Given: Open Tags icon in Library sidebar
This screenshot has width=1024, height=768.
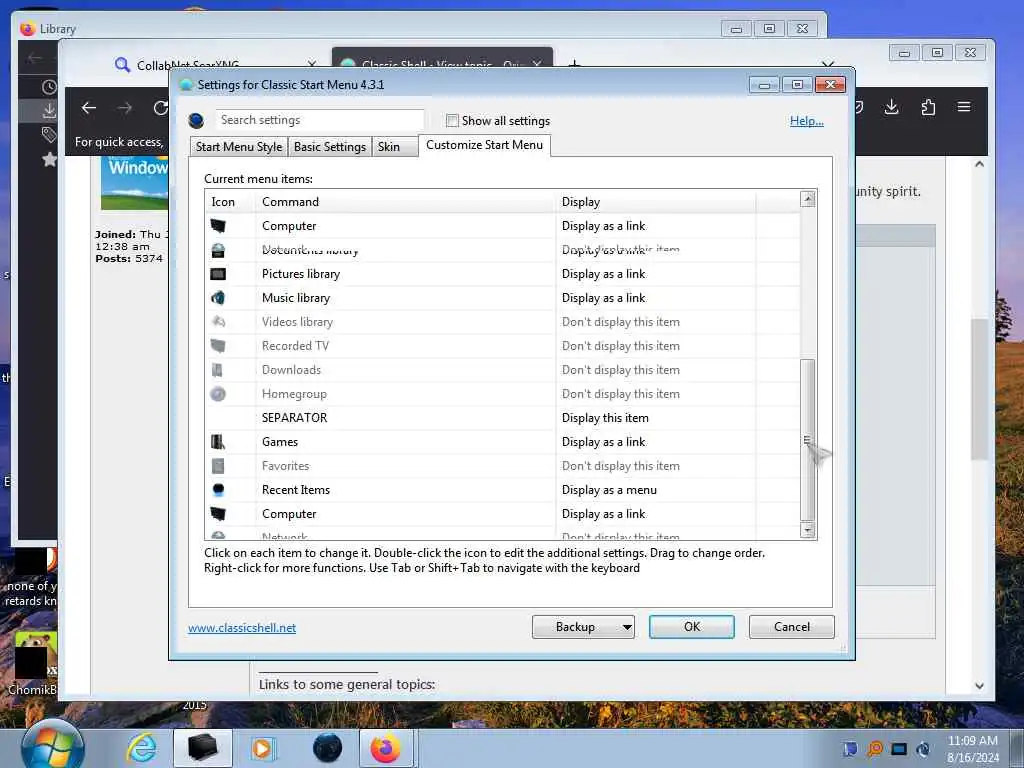Looking at the screenshot, I should [x=49, y=135].
